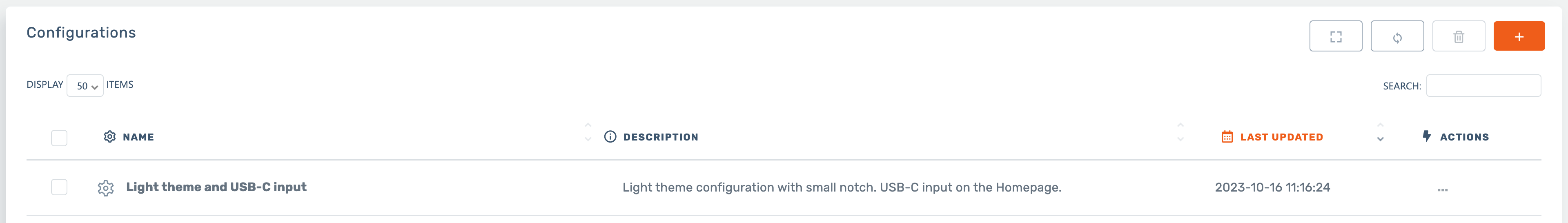
Task: Click the lightning bolt Actions icon
Action: 1426,136
